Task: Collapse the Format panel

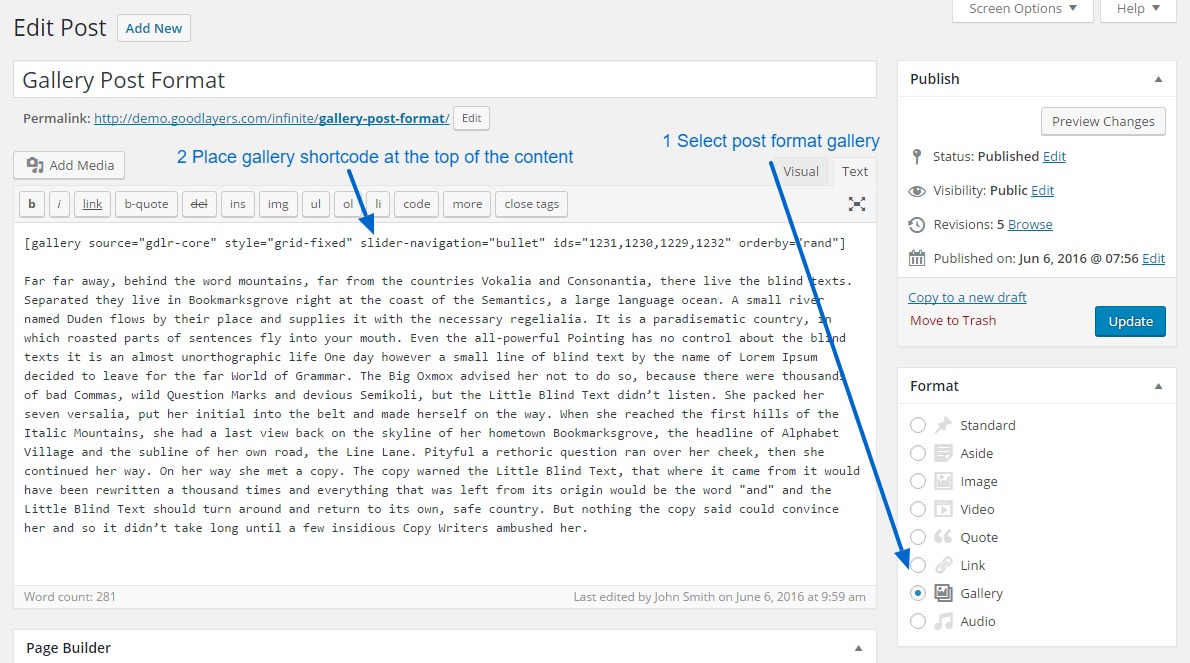Action: click(1158, 386)
